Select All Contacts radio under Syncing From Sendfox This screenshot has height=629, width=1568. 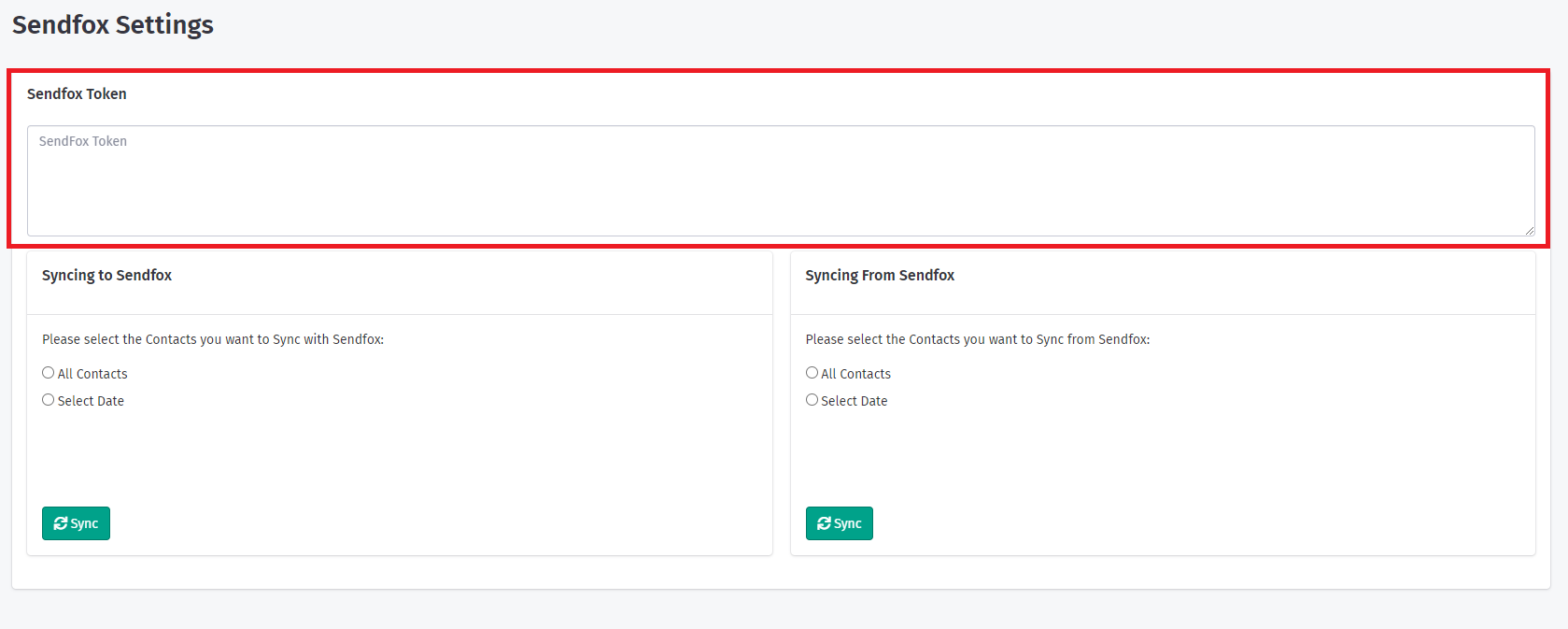coord(812,373)
